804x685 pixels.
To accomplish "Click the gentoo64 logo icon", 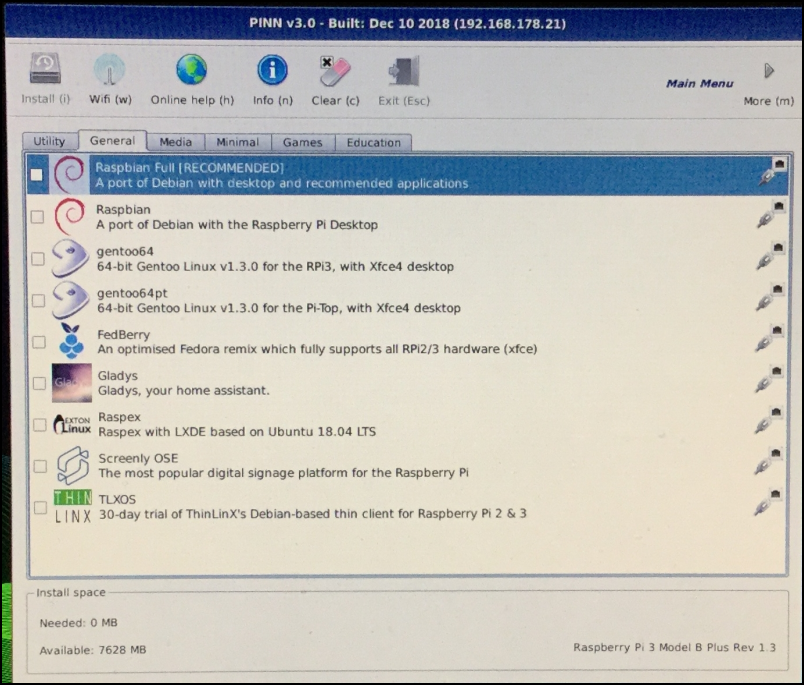I will tap(70, 258).
